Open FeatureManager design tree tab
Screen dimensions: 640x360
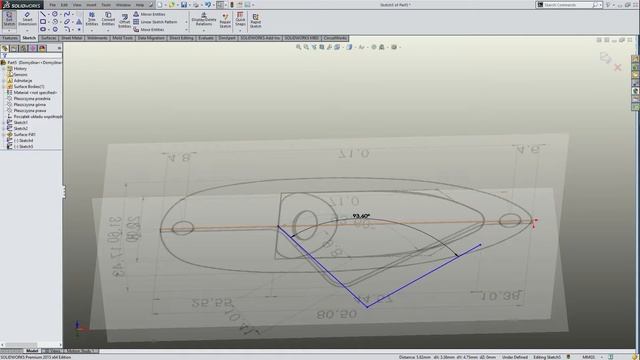pos(5,48)
